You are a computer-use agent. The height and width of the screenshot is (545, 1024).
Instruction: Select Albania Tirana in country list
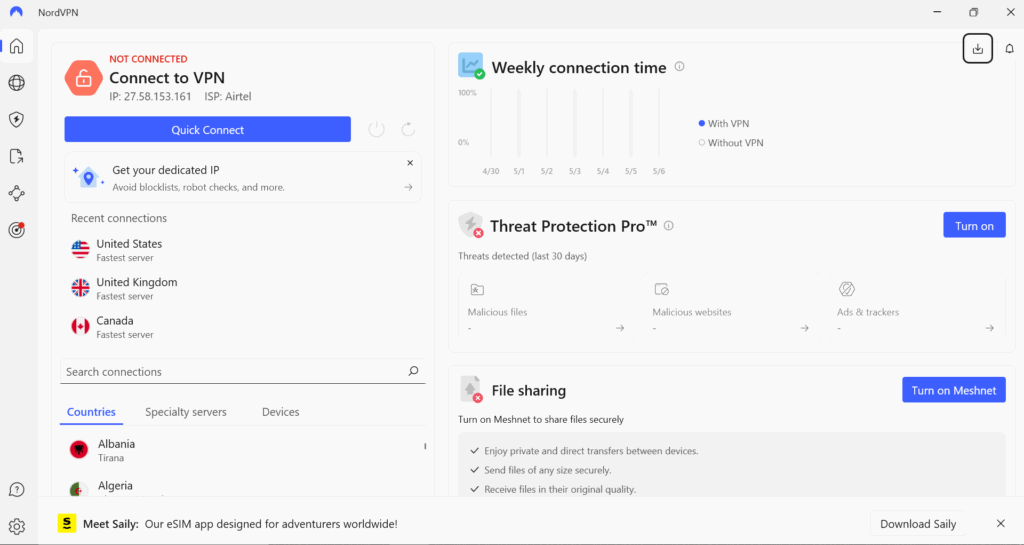click(242, 450)
